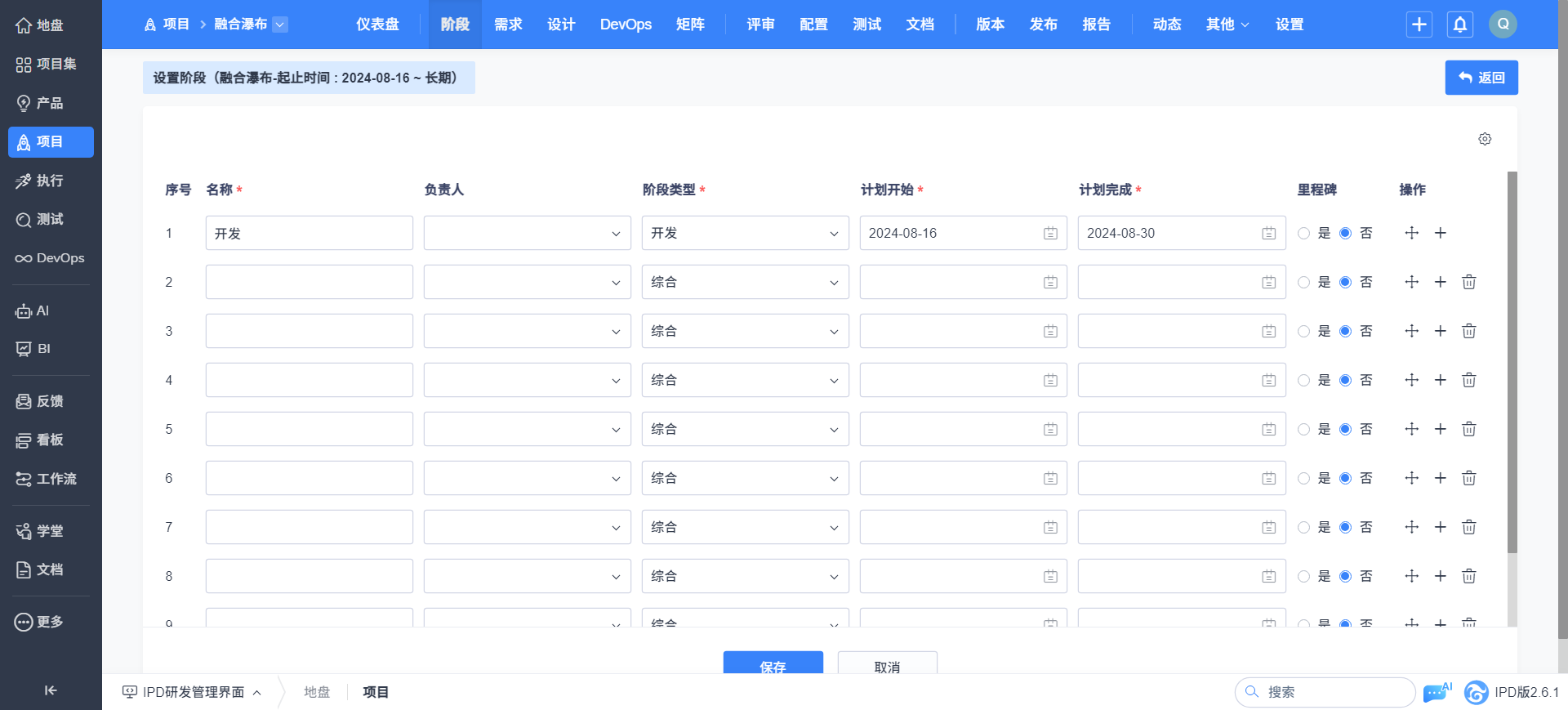Click the notification bell icon
Image resolution: width=1568 pixels, height=710 pixels.
(1460, 25)
